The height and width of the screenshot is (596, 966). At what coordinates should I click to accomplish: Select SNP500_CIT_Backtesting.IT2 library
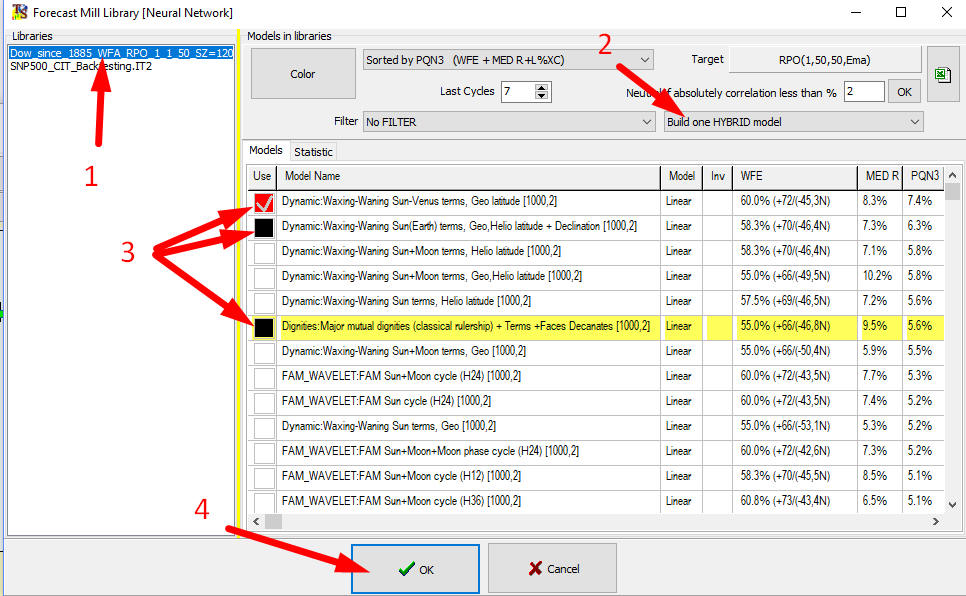click(x=82, y=67)
